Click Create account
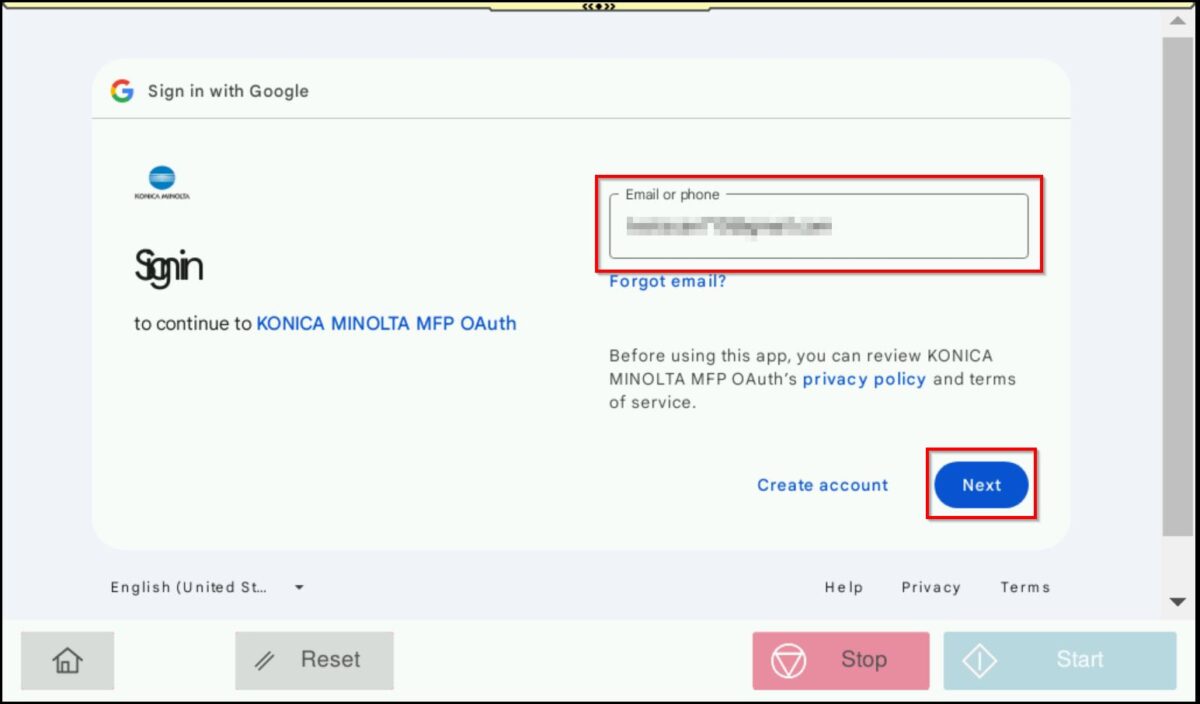This screenshot has width=1200, height=704. (x=822, y=485)
